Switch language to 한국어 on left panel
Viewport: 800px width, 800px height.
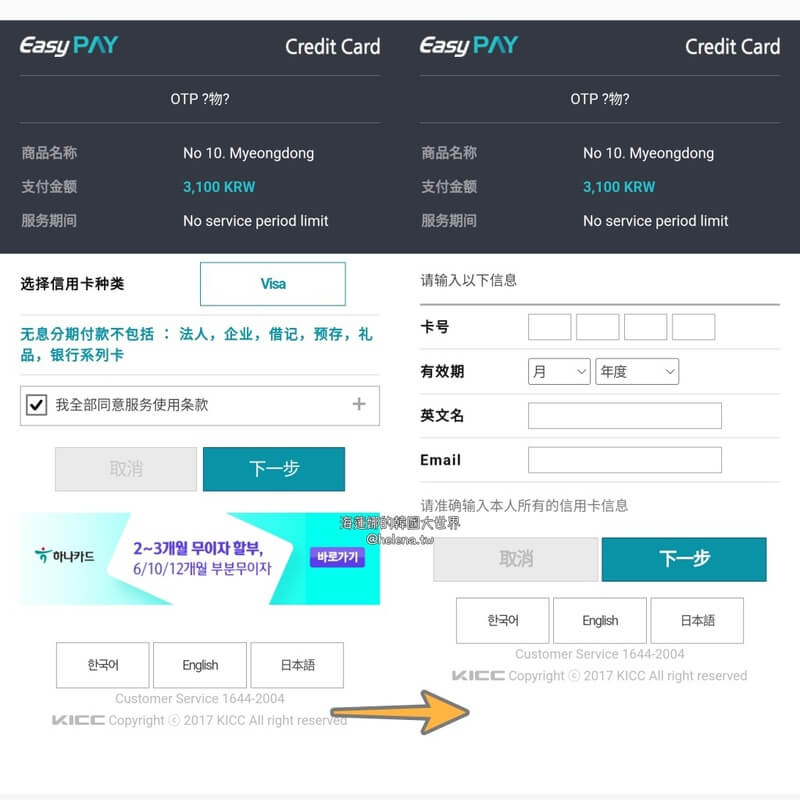coord(103,665)
